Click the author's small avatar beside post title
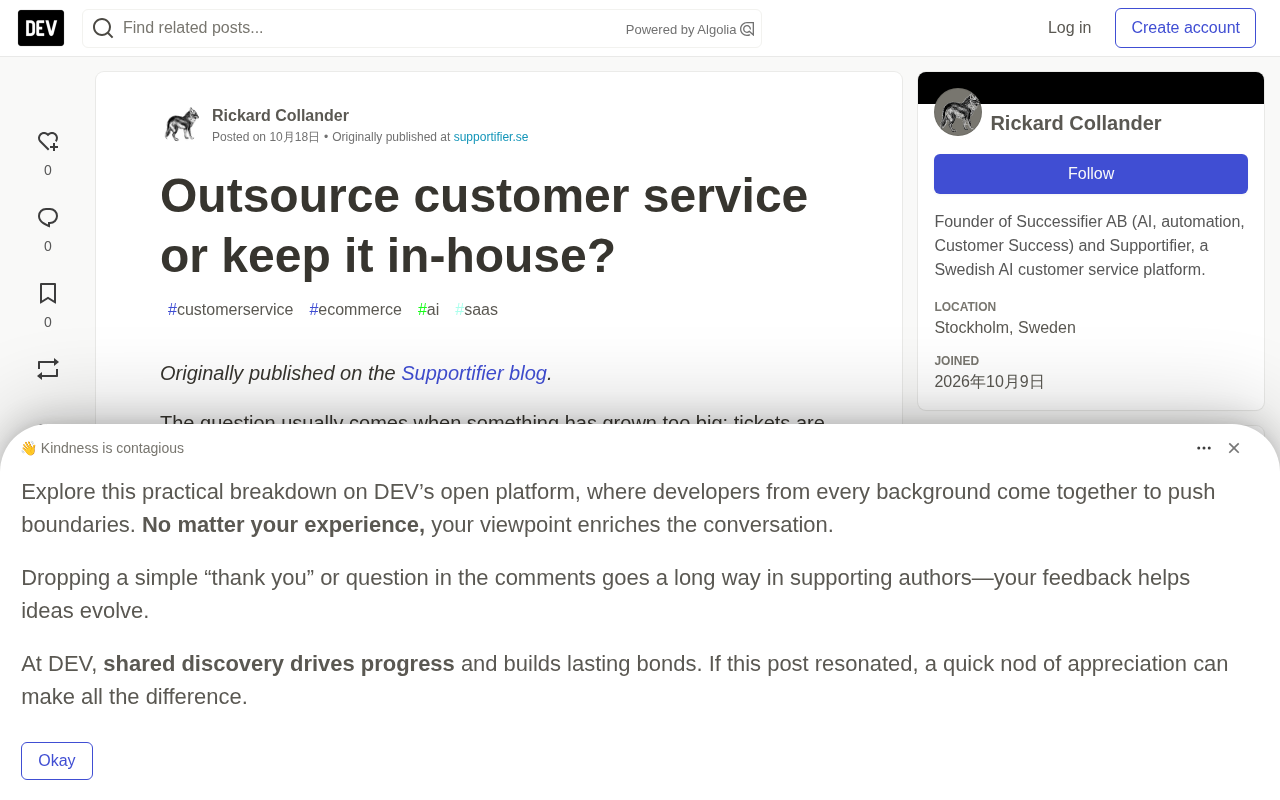The image size is (1280, 800). tap(182, 125)
